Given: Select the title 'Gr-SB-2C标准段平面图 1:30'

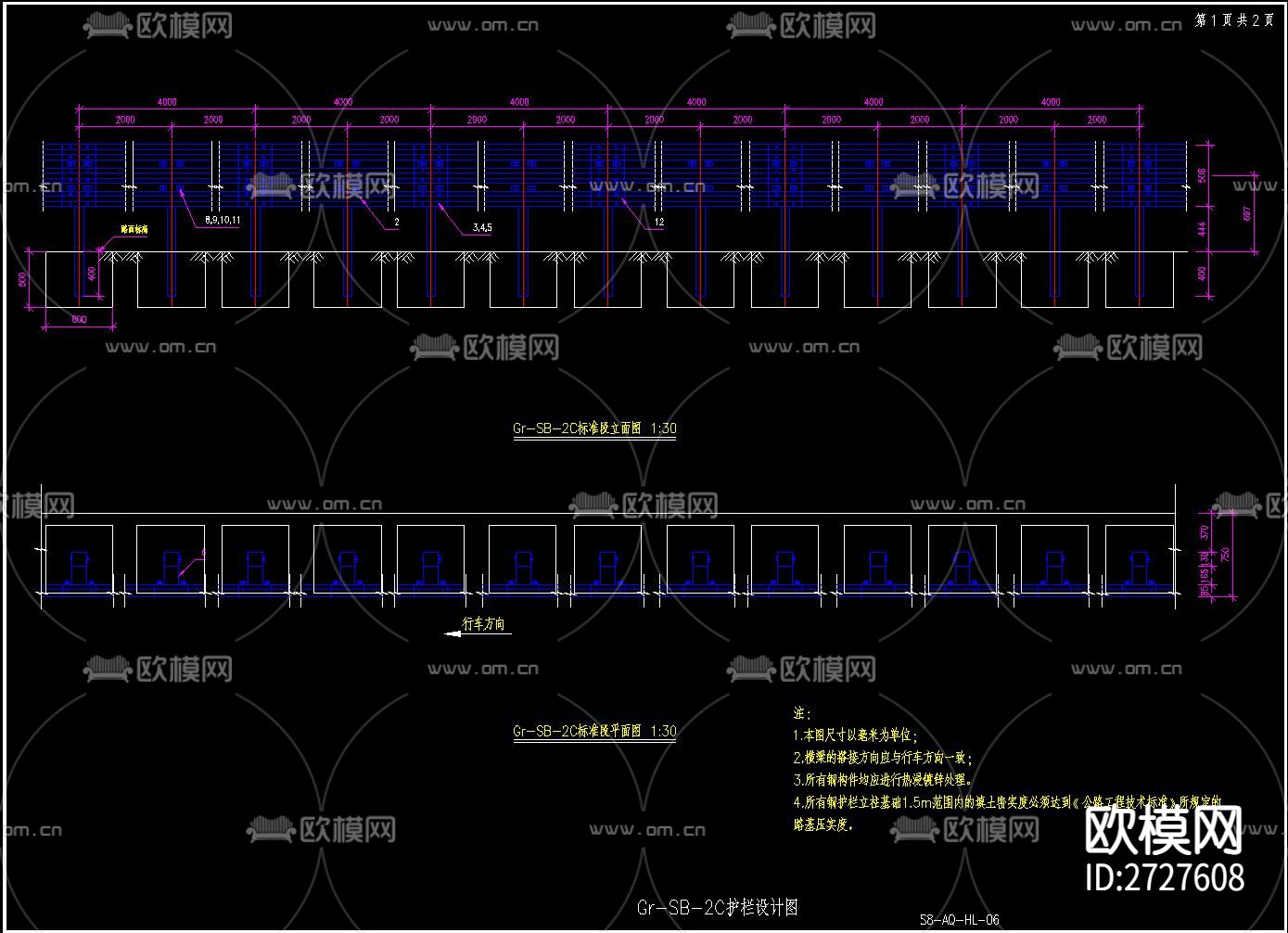Looking at the screenshot, I should coord(594,731).
